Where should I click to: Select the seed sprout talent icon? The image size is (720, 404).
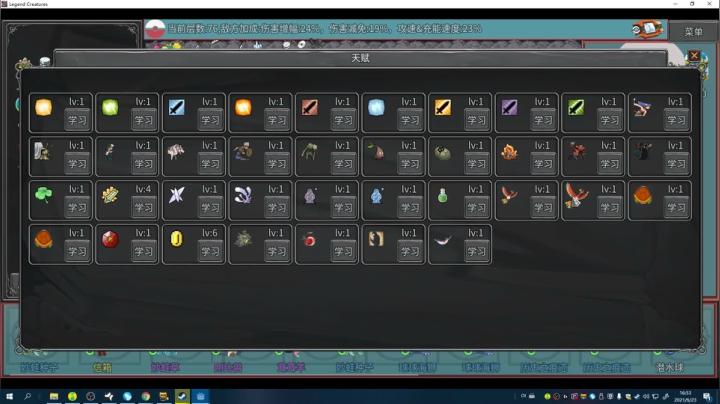376,151
